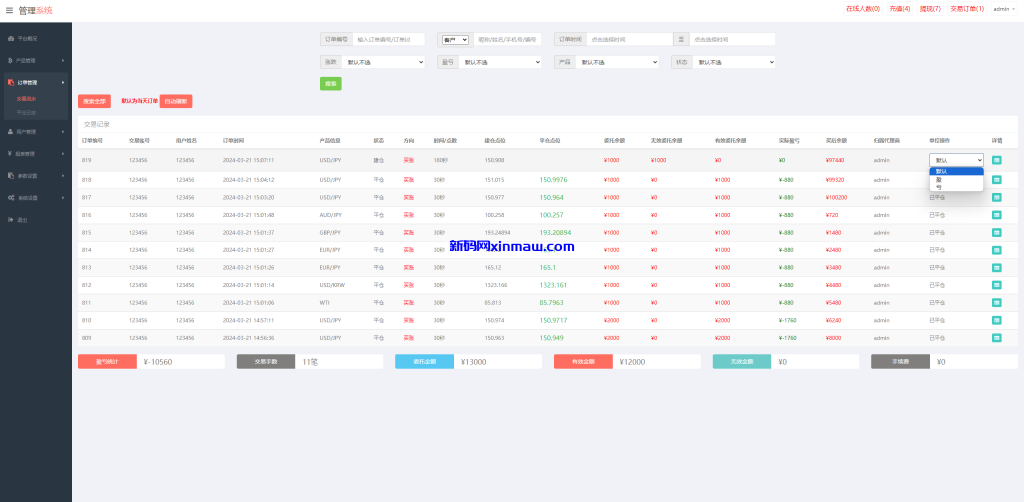Click the 系统设置 gears icon in sidebar
Image resolution: width=1024 pixels, height=502 pixels.
pyautogui.click(x=11, y=197)
